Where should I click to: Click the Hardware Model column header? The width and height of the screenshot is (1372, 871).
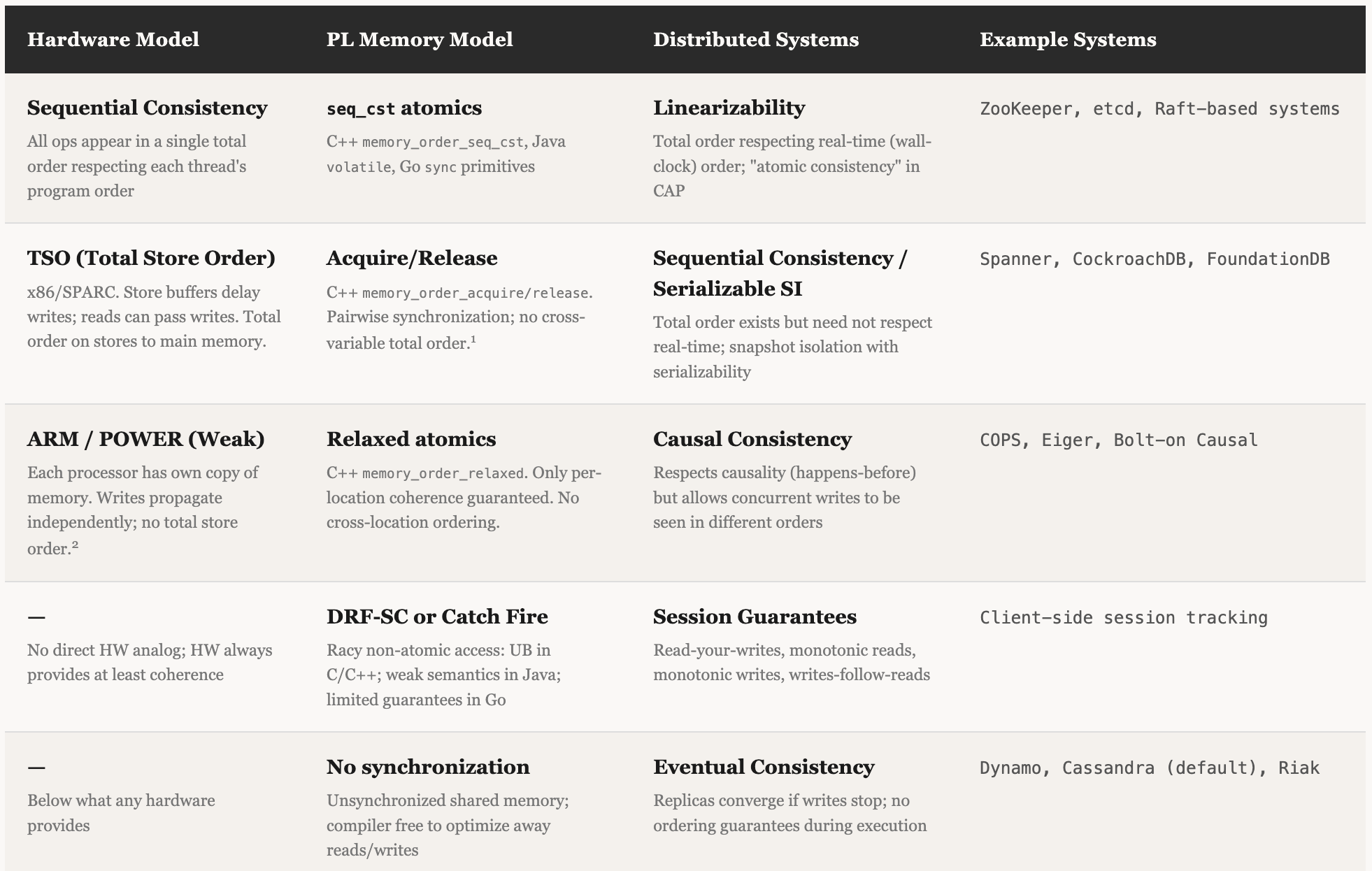[x=113, y=39]
